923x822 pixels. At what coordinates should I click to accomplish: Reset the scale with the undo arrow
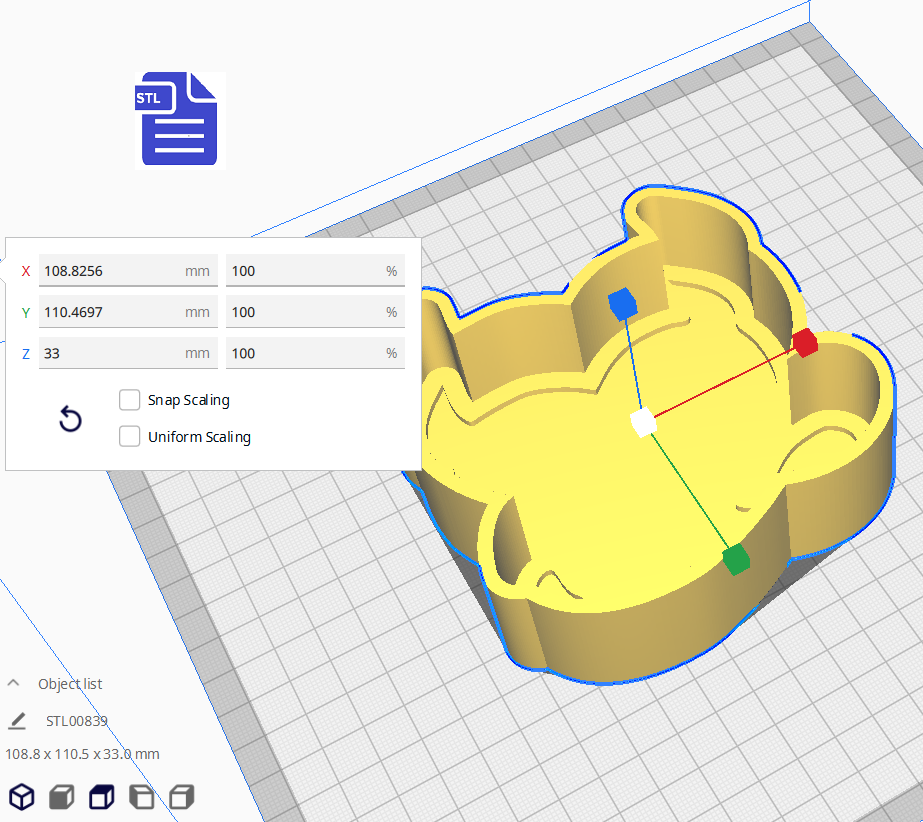click(70, 419)
